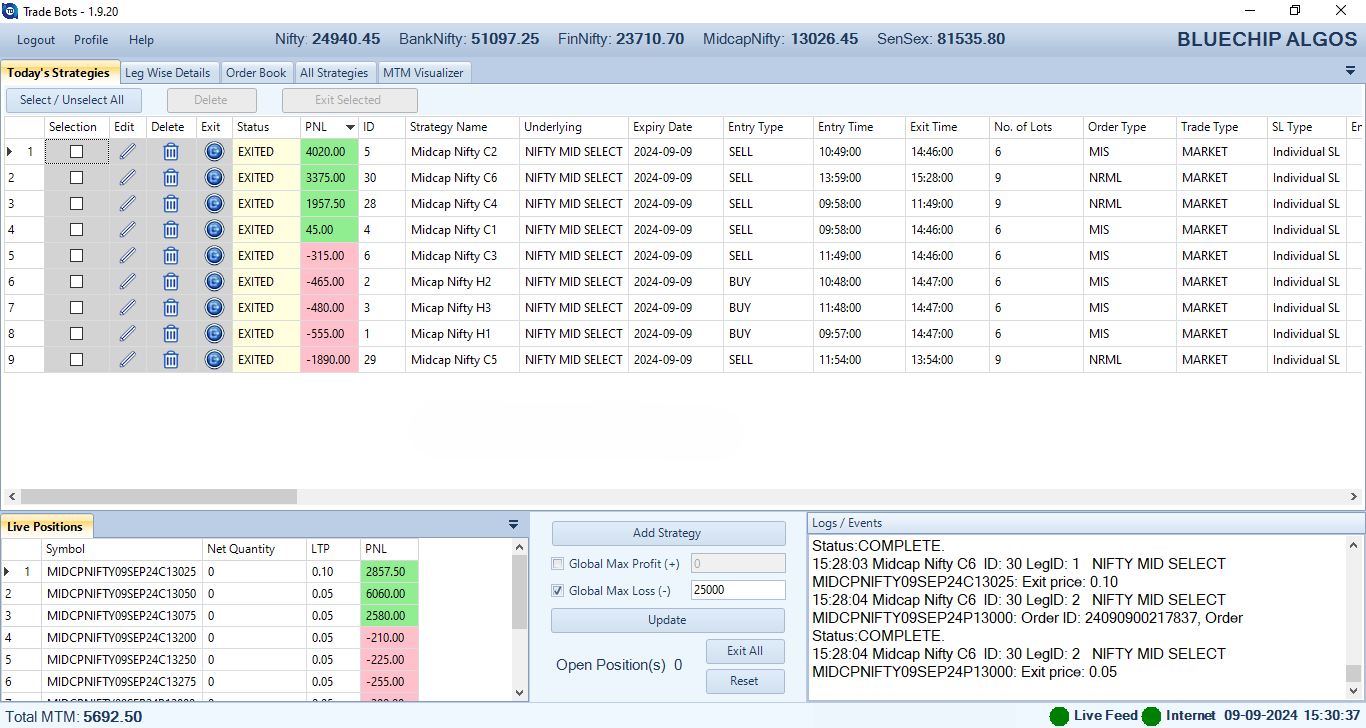
Task: Click edit pencil for Micap Nifty H1
Action: coord(127,333)
